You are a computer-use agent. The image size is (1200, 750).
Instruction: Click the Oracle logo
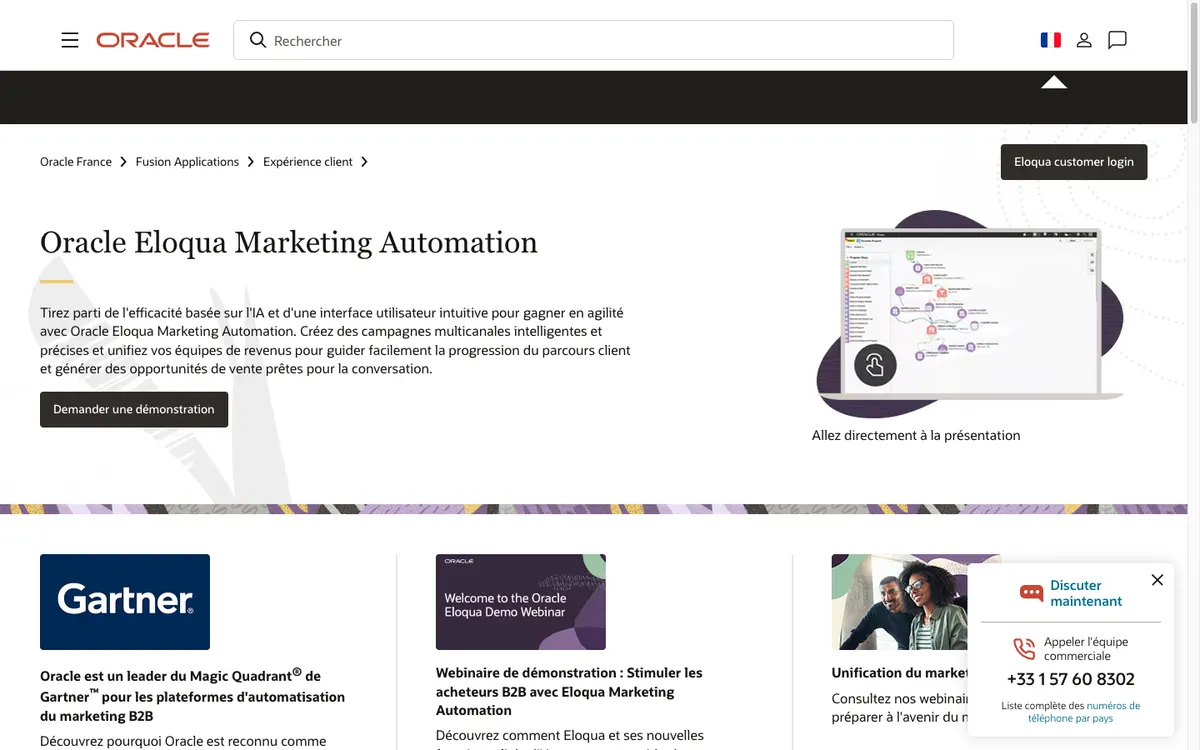pos(153,40)
